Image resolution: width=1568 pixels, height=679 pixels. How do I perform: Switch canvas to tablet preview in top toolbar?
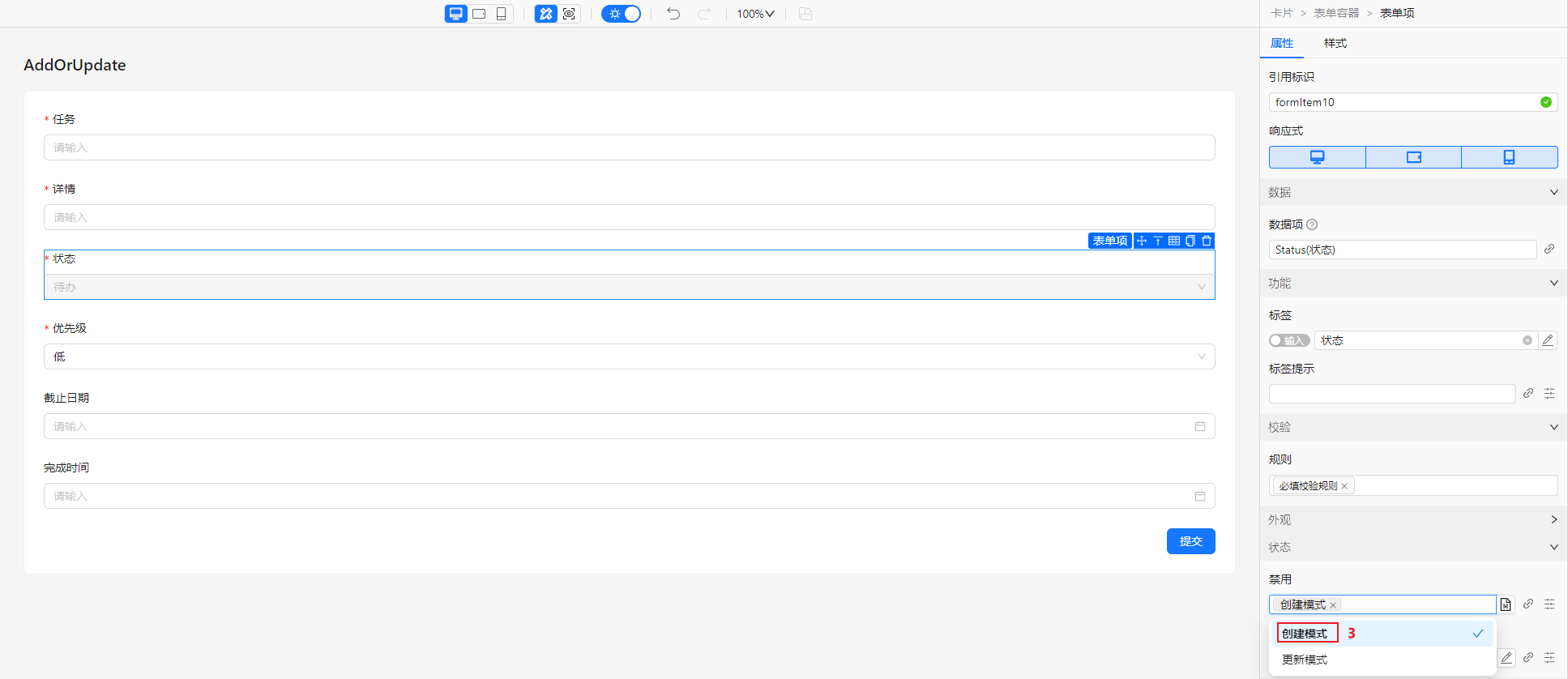click(479, 14)
